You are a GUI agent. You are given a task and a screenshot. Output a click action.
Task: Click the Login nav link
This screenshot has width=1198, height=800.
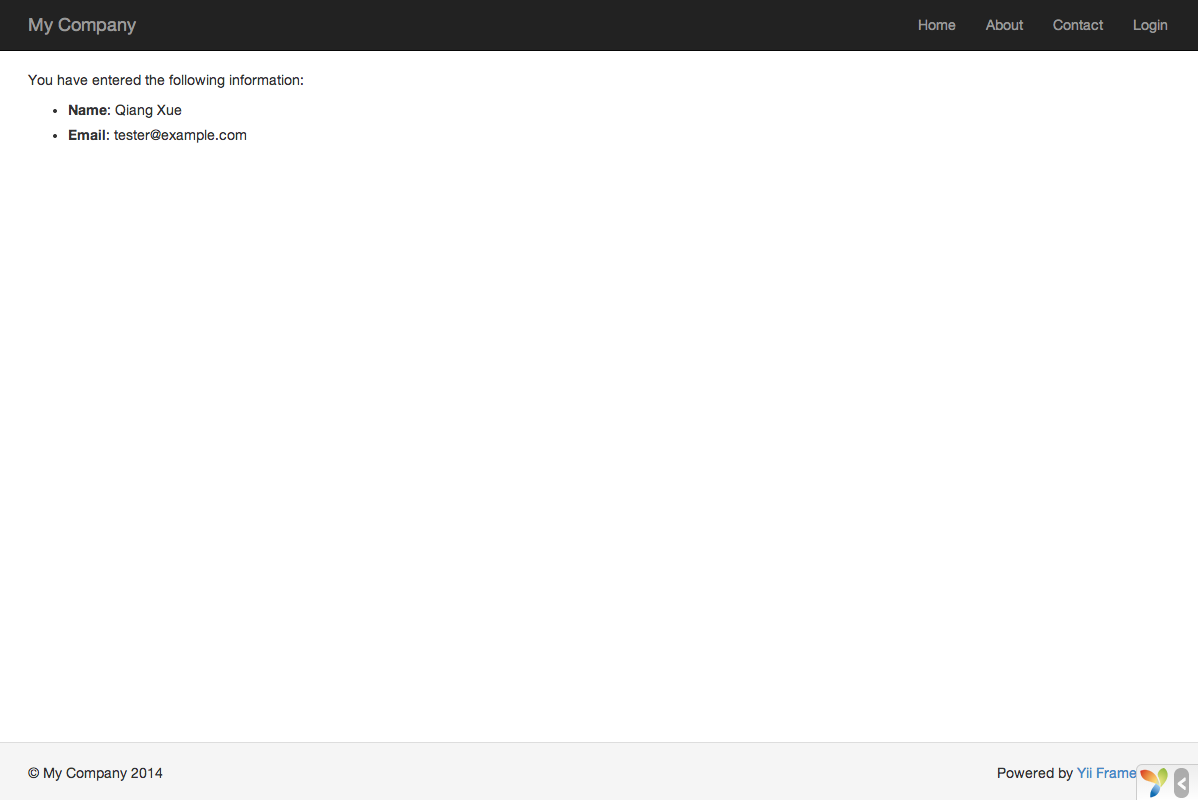1149,25
